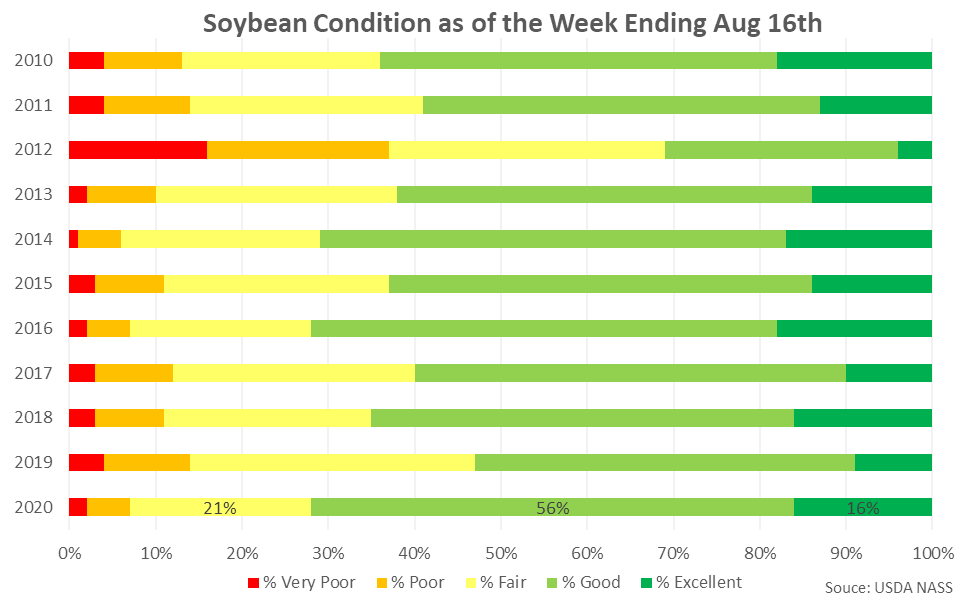The width and height of the screenshot is (975, 601).
Task: Click the red Very Poor legend swatch
Action: (252, 582)
